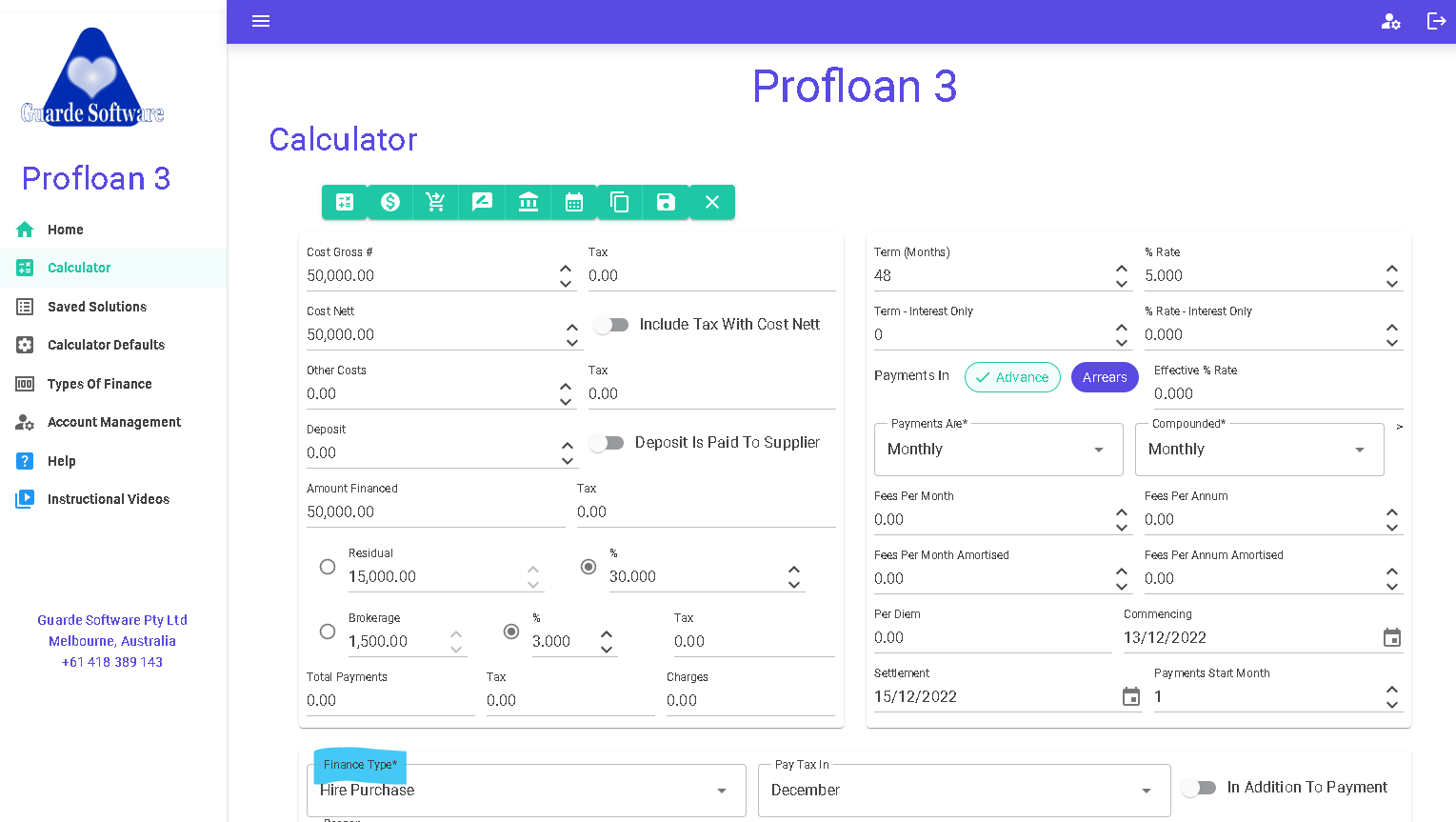Open Instructional Videos in sidebar
Viewport: 1456px width, 822px height.
[113, 499]
